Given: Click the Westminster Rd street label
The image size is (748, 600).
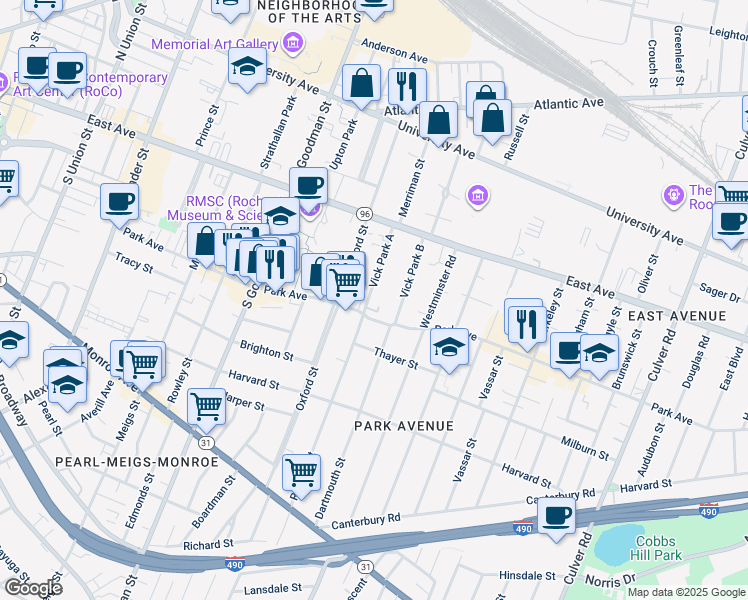Looking at the screenshot, I should [x=438, y=292].
